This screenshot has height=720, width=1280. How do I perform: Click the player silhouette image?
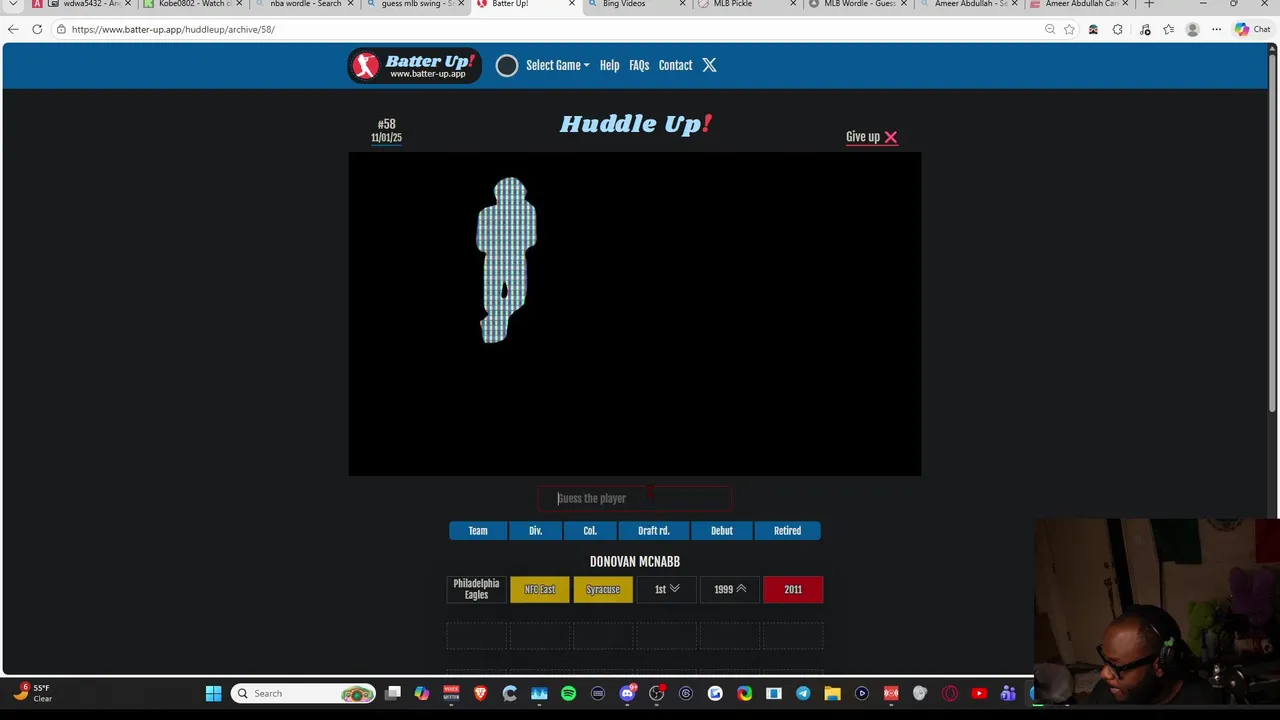click(x=507, y=260)
